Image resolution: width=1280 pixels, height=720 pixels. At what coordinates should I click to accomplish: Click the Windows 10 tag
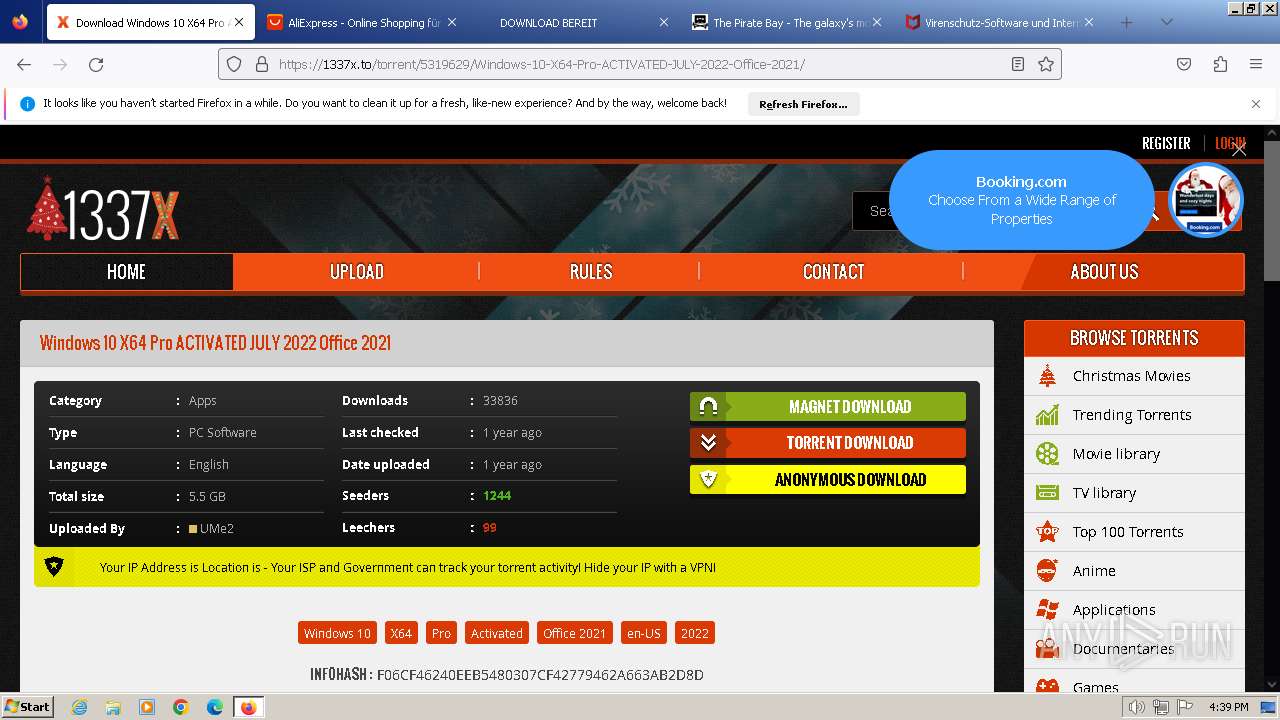337,633
